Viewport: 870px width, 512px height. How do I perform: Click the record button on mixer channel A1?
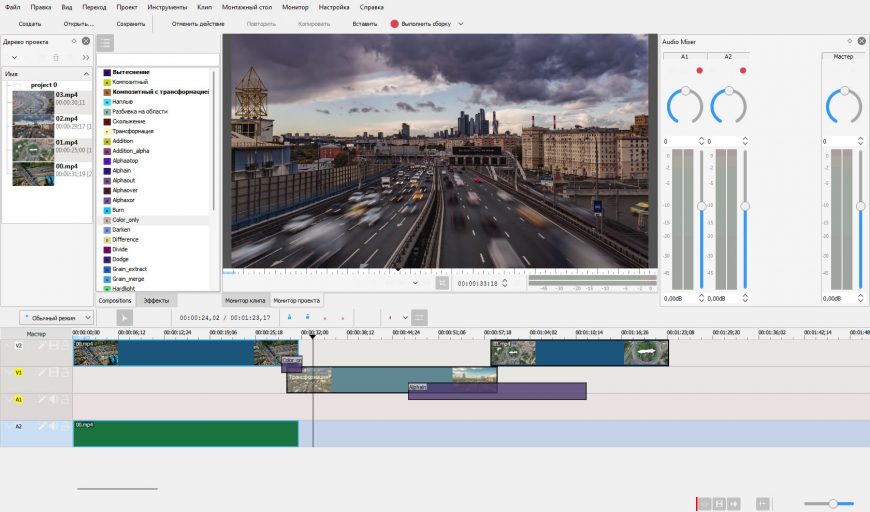699,70
